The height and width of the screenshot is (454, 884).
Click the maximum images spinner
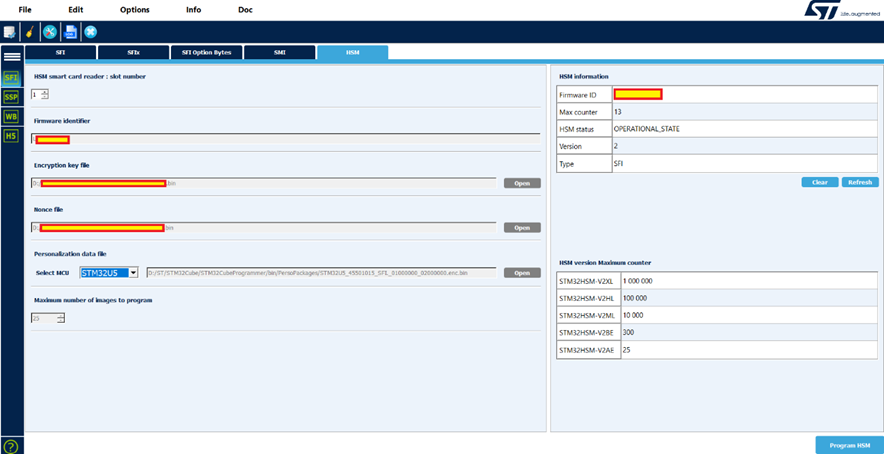coord(48,318)
